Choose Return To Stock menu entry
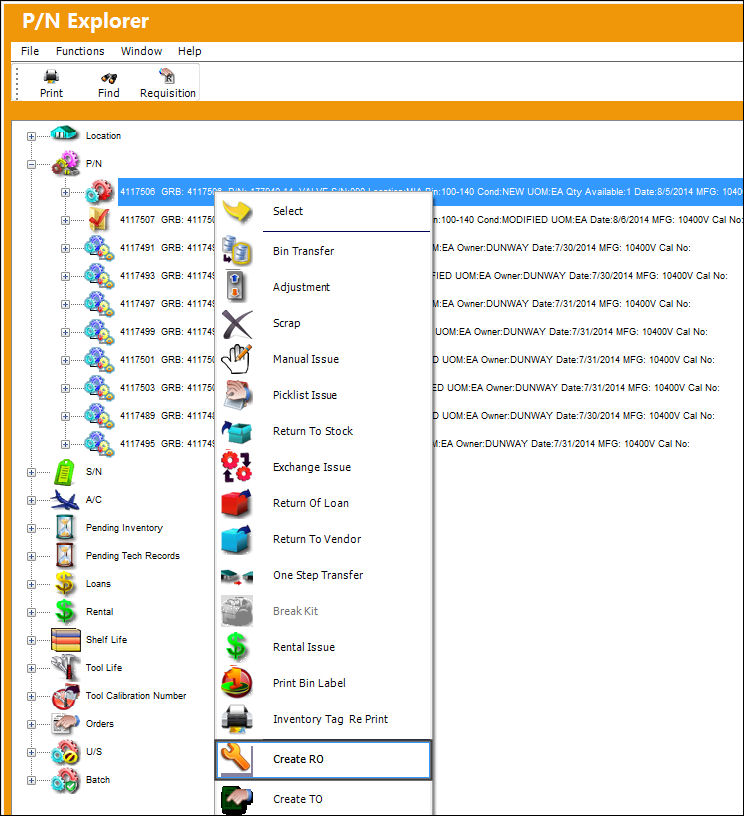744x816 pixels. pos(323,431)
